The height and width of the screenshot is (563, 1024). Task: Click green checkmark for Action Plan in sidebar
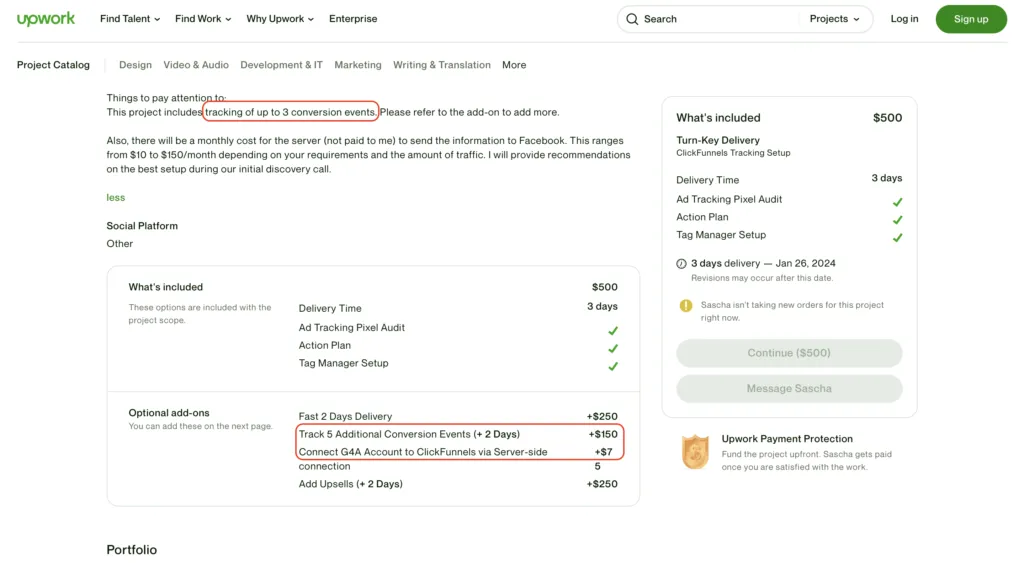897,220
